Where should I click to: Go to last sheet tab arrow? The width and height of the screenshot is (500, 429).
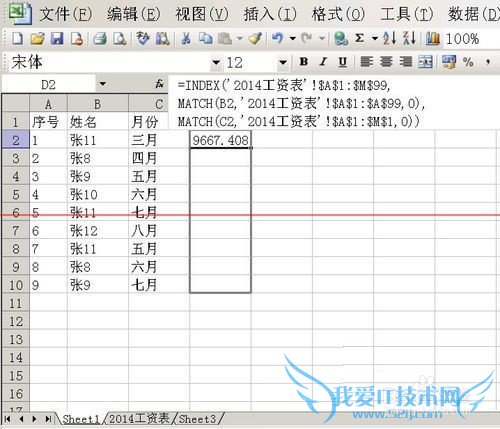tap(49, 419)
